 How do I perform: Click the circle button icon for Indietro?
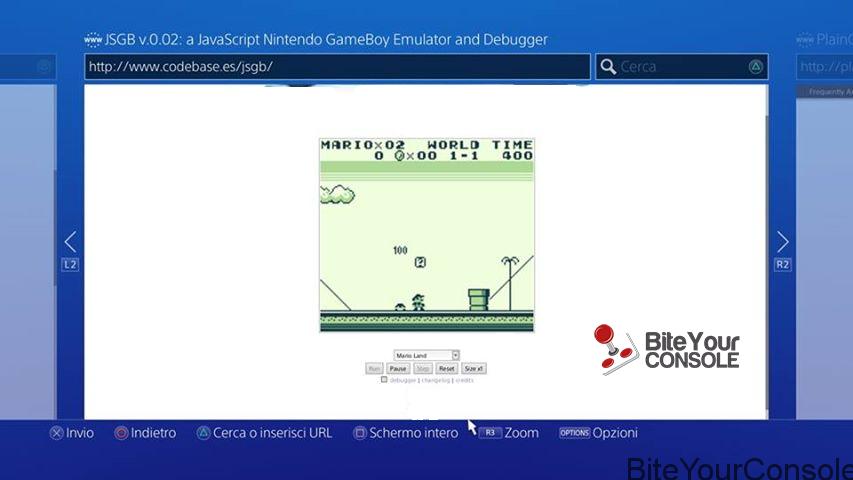[121, 433]
